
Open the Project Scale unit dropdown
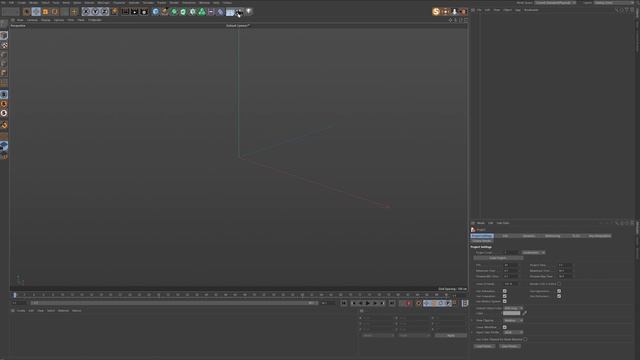pyautogui.click(x=533, y=253)
